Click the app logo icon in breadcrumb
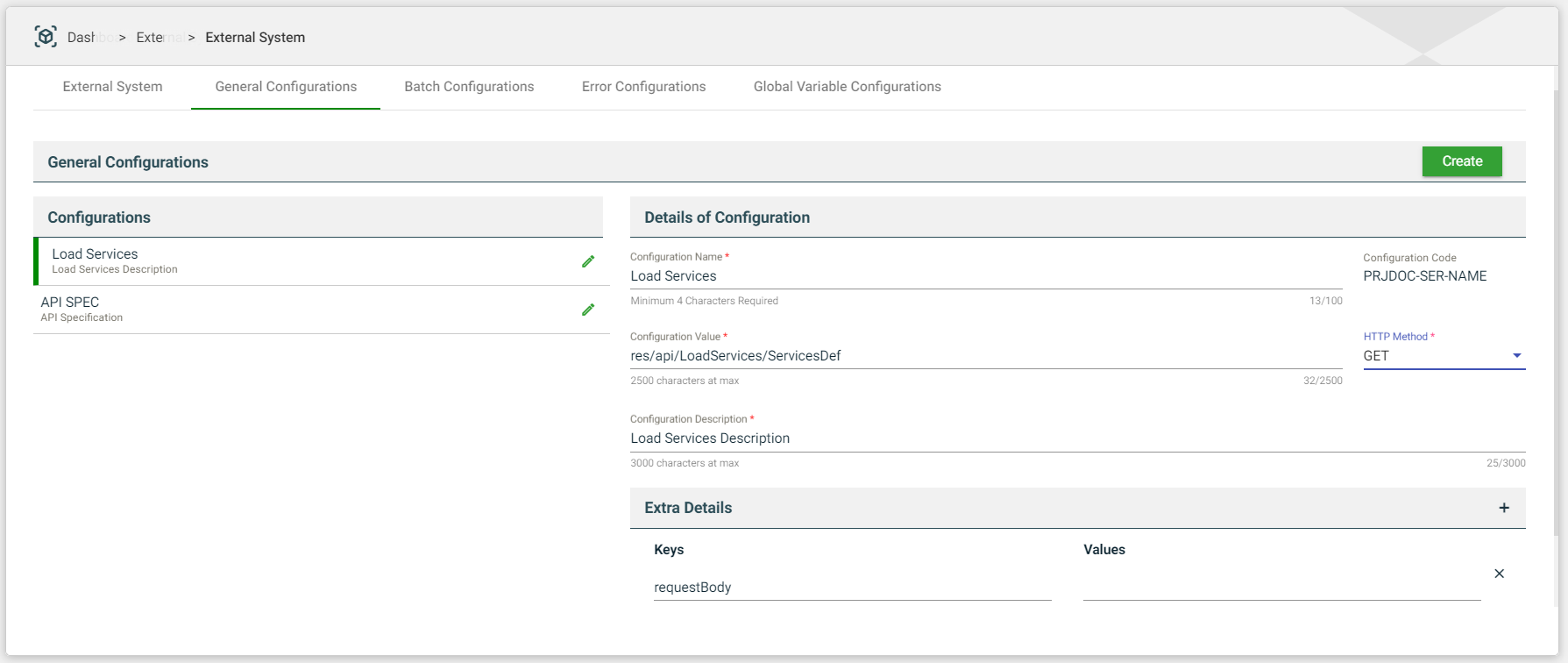 coord(46,37)
